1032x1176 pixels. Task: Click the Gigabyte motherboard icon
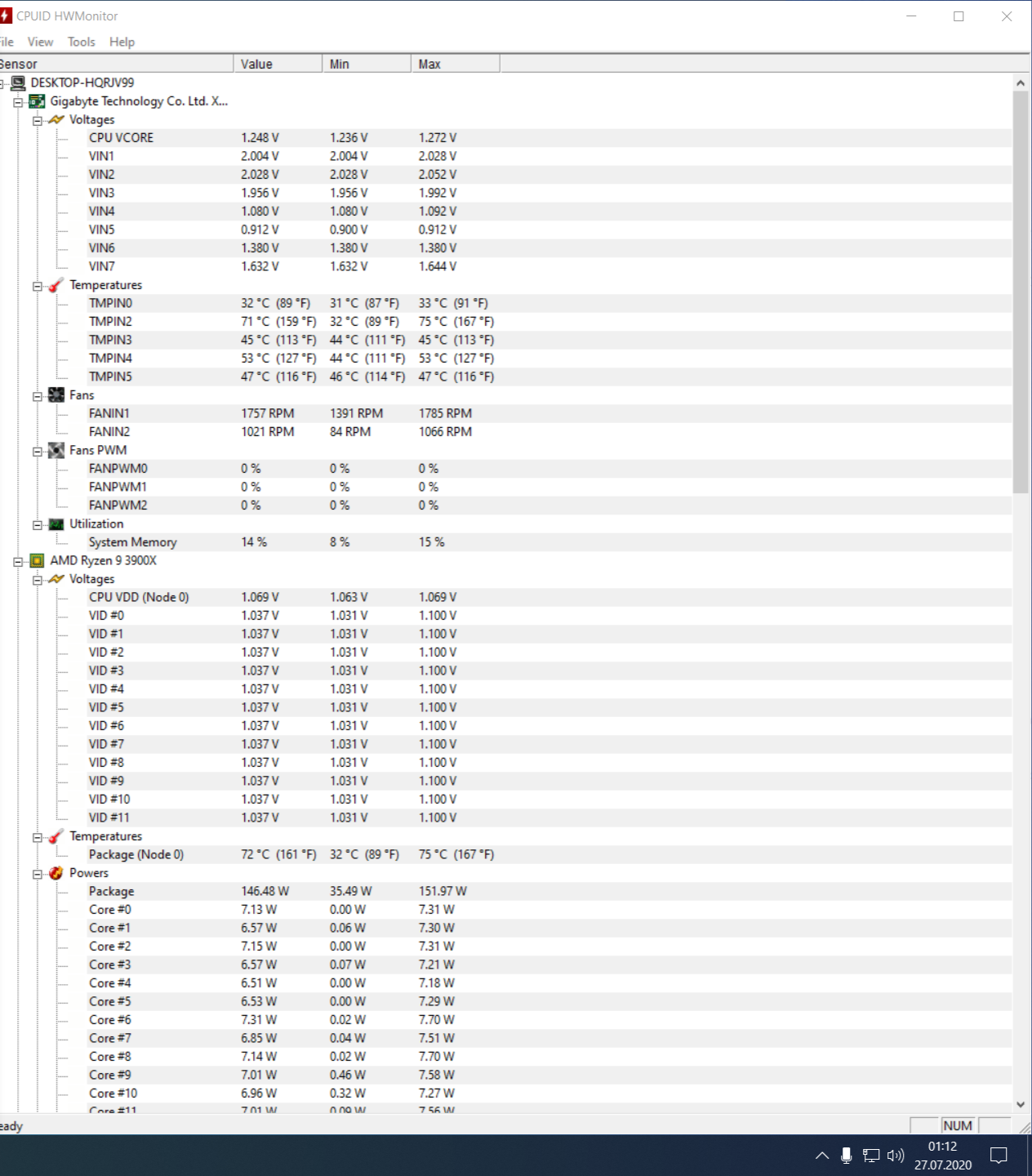pos(37,101)
